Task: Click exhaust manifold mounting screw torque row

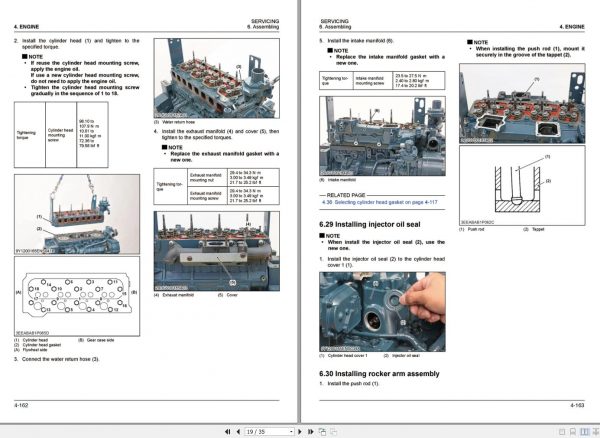Action: click(233, 195)
